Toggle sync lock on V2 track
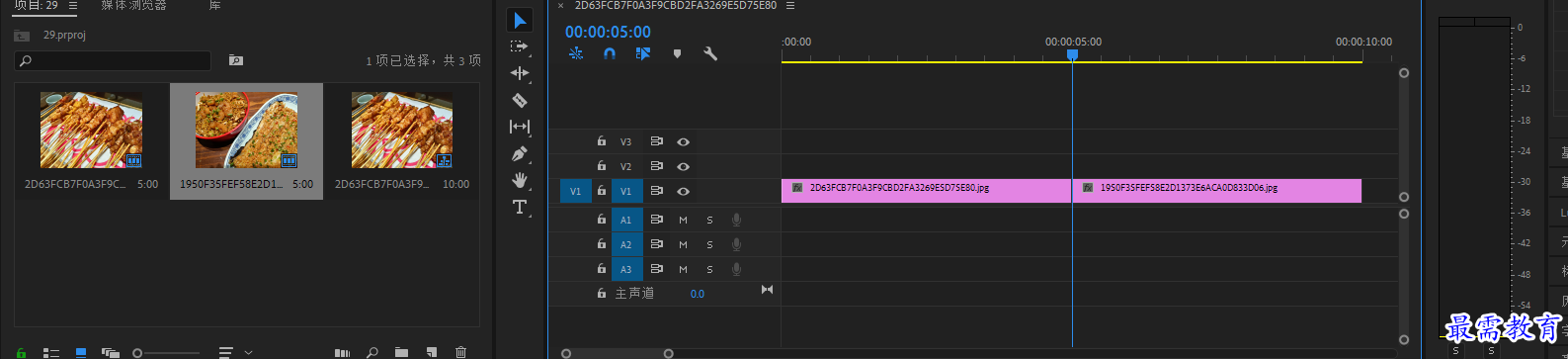Screen dimensions: 1568x359 (x=656, y=166)
